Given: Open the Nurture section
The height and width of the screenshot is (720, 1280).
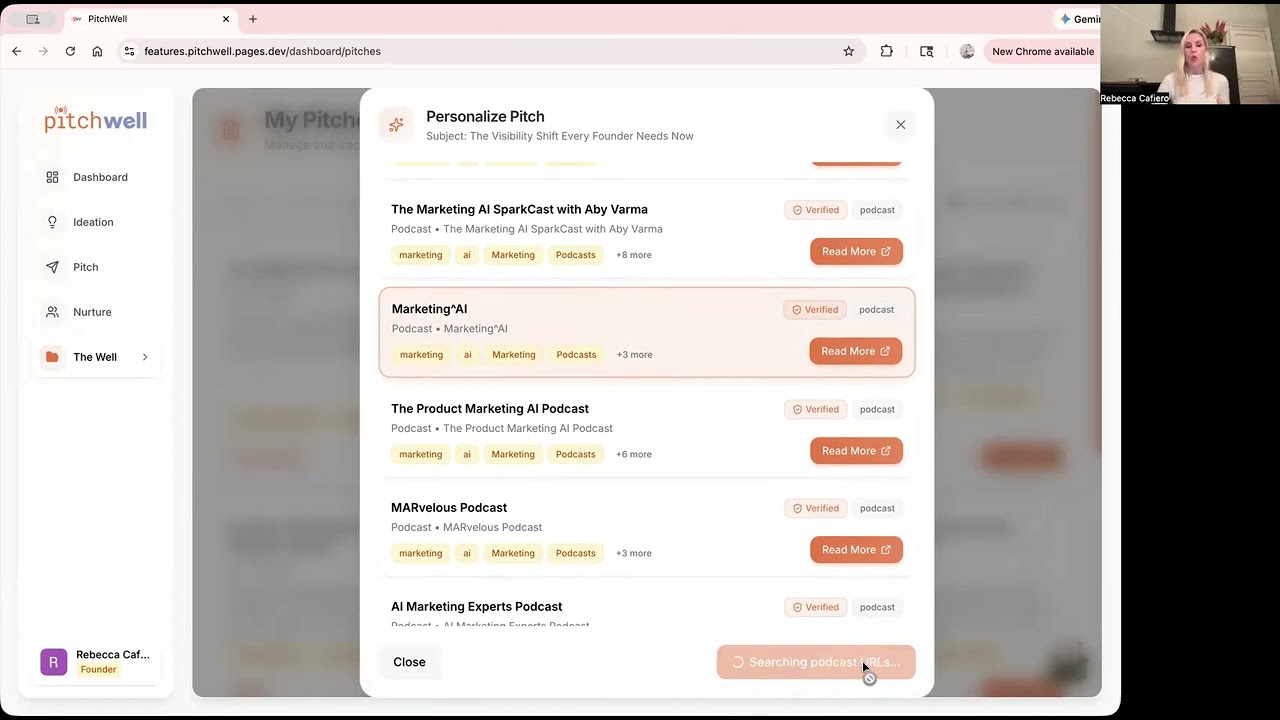Looking at the screenshot, I should click(x=96, y=312).
